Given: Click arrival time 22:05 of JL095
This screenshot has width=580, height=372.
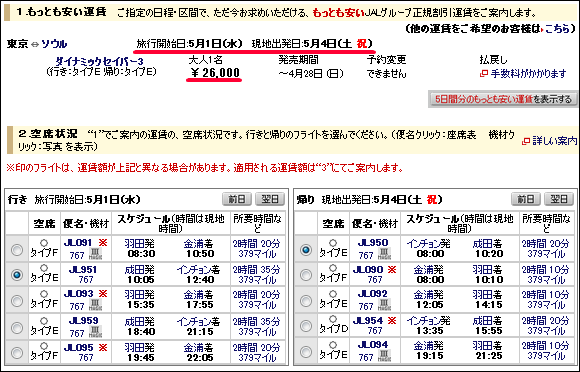Looking at the screenshot, I should tap(200, 358).
